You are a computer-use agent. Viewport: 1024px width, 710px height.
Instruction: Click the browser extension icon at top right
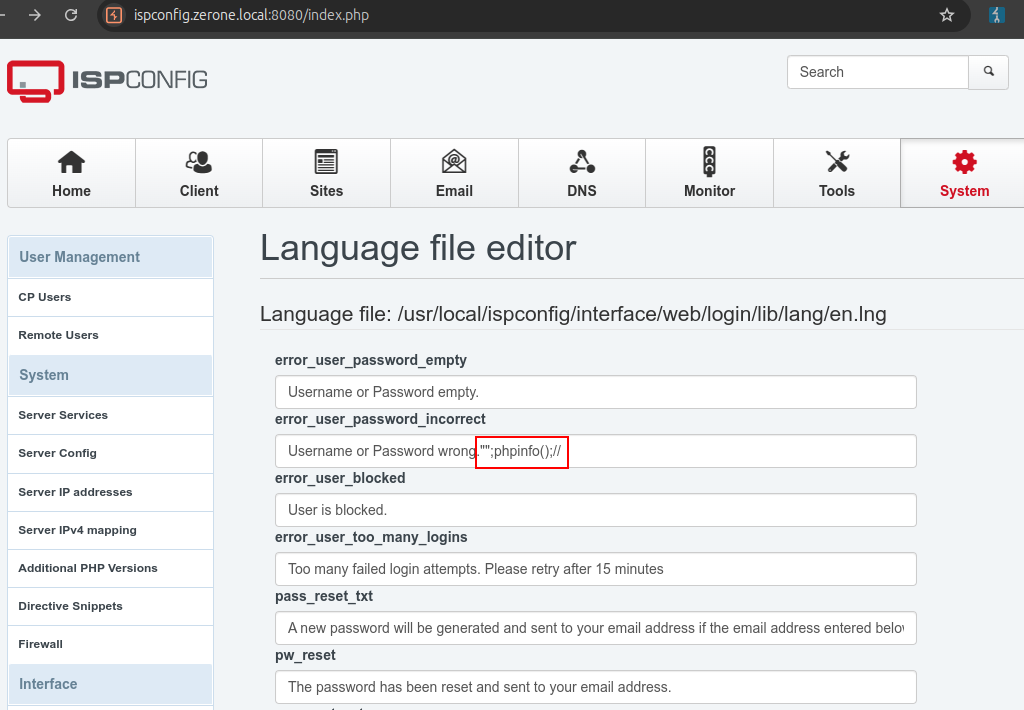997,15
